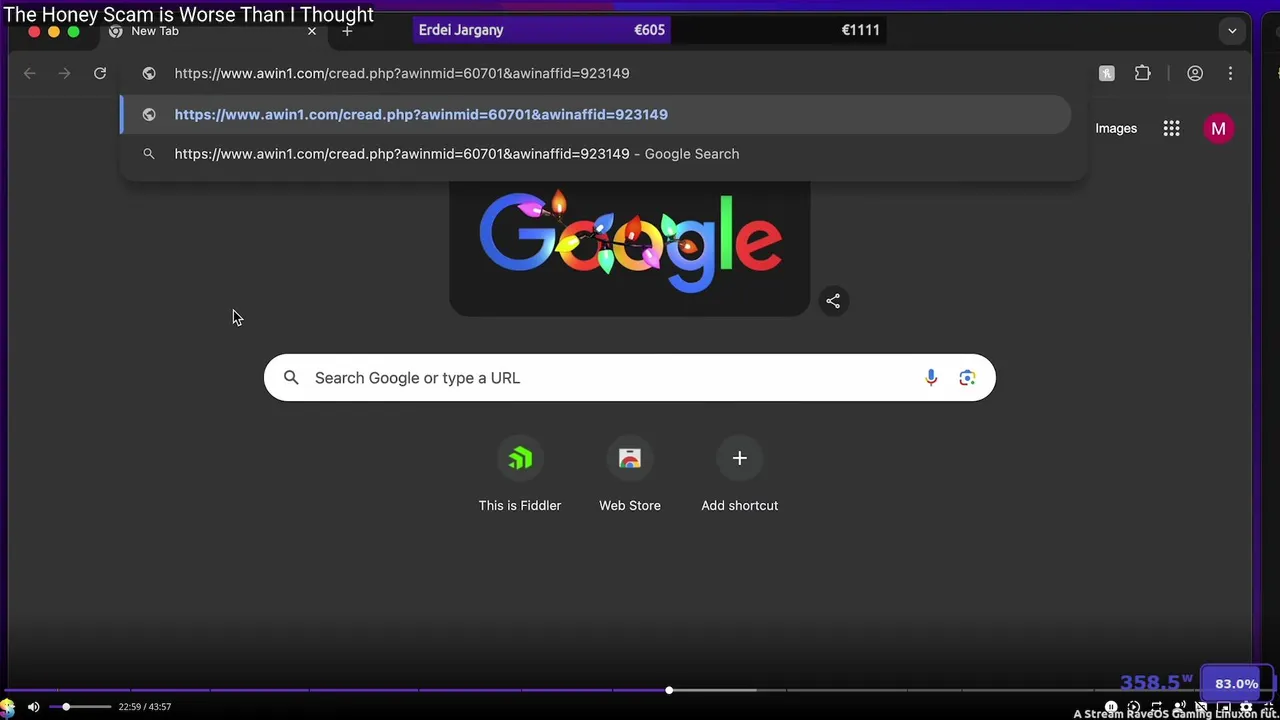Viewport: 1280px width, 720px height.
Task: Click the Honey extension icon in toolbar
Action: click(x=1107, y=73)
